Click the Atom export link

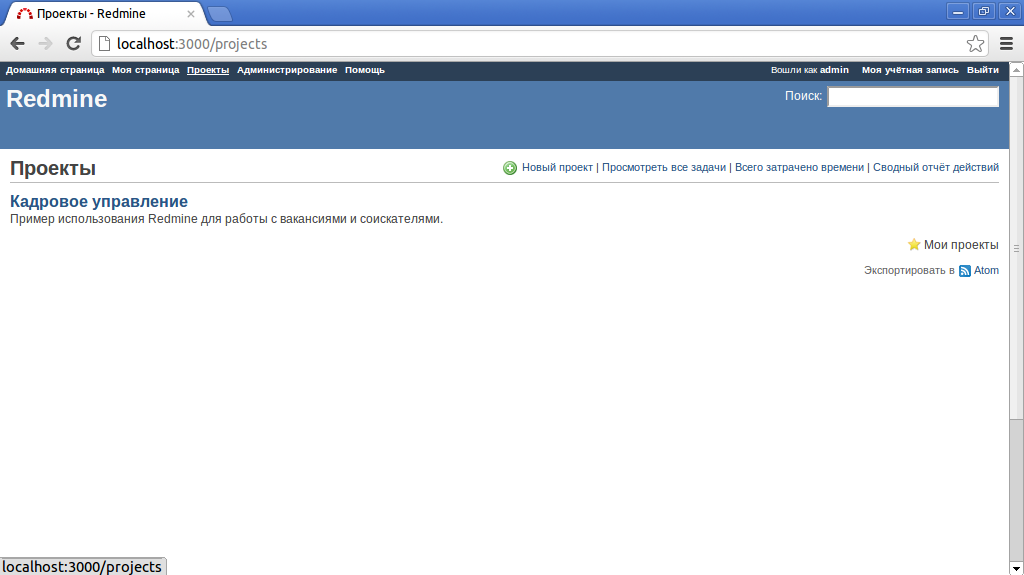(x=986, y=271)
